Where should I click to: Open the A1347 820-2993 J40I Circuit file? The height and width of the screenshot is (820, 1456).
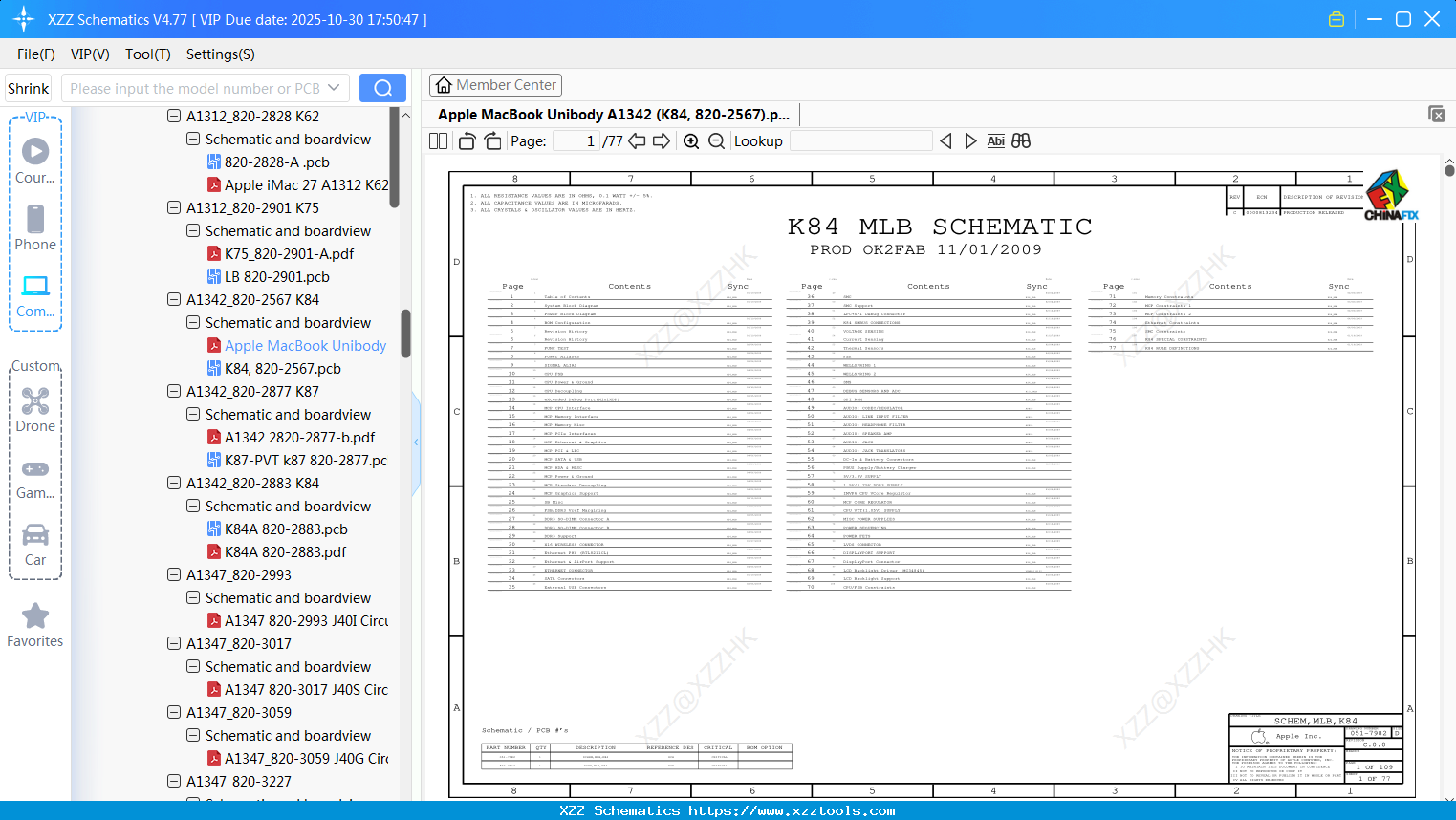pyautogui.click(x=307, y=620)
